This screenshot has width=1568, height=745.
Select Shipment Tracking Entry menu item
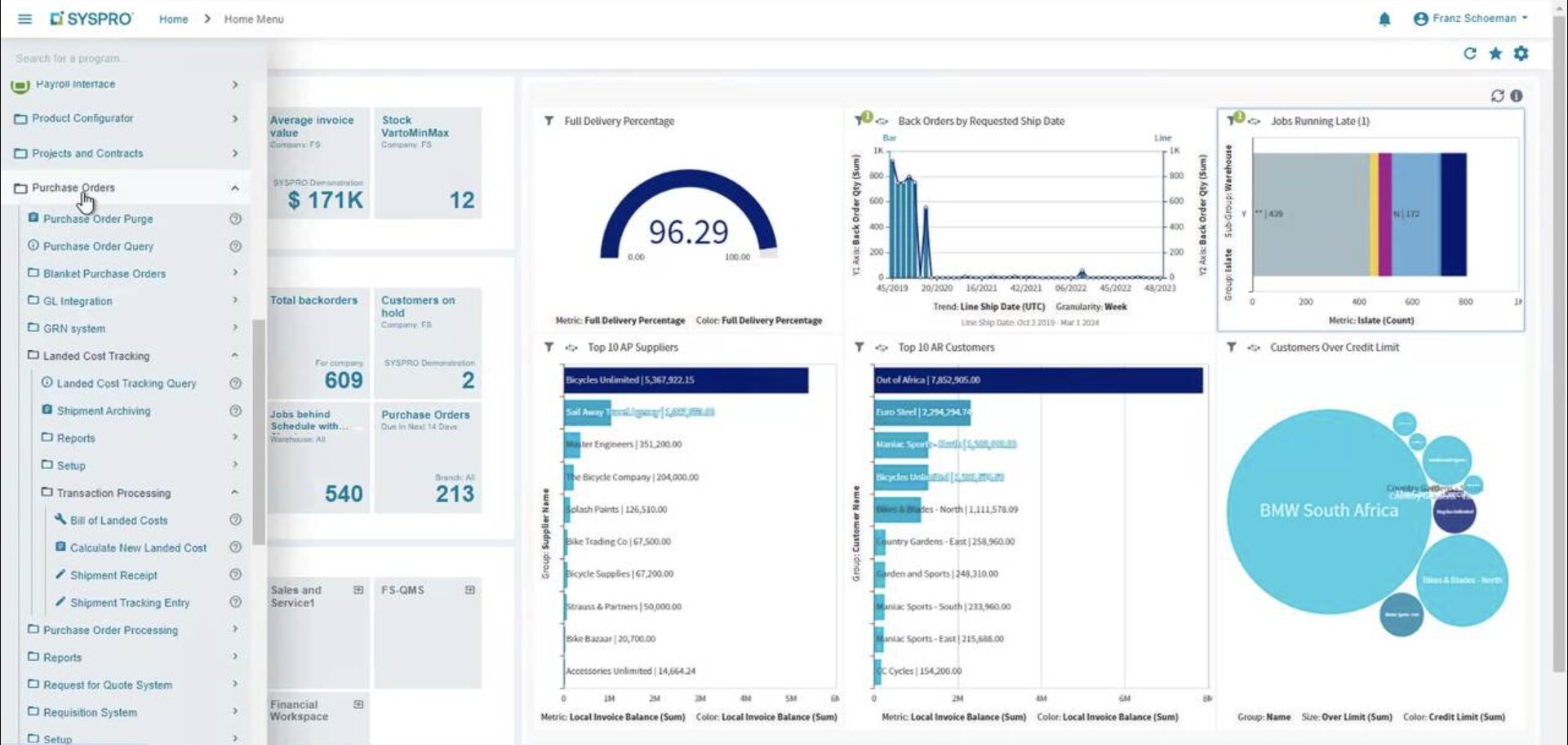coord(129,603)
